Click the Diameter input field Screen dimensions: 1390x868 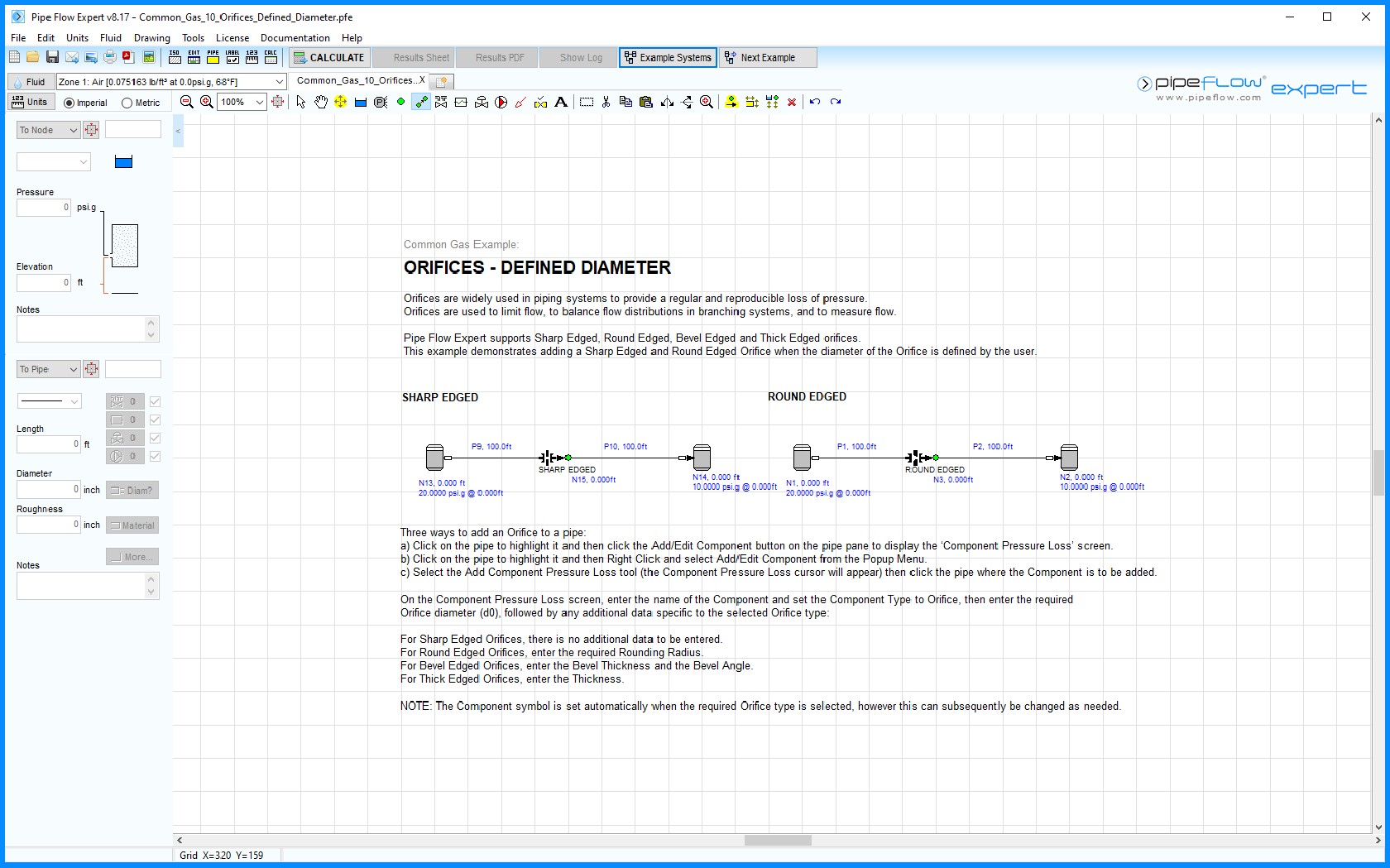[x=49, y=489]
